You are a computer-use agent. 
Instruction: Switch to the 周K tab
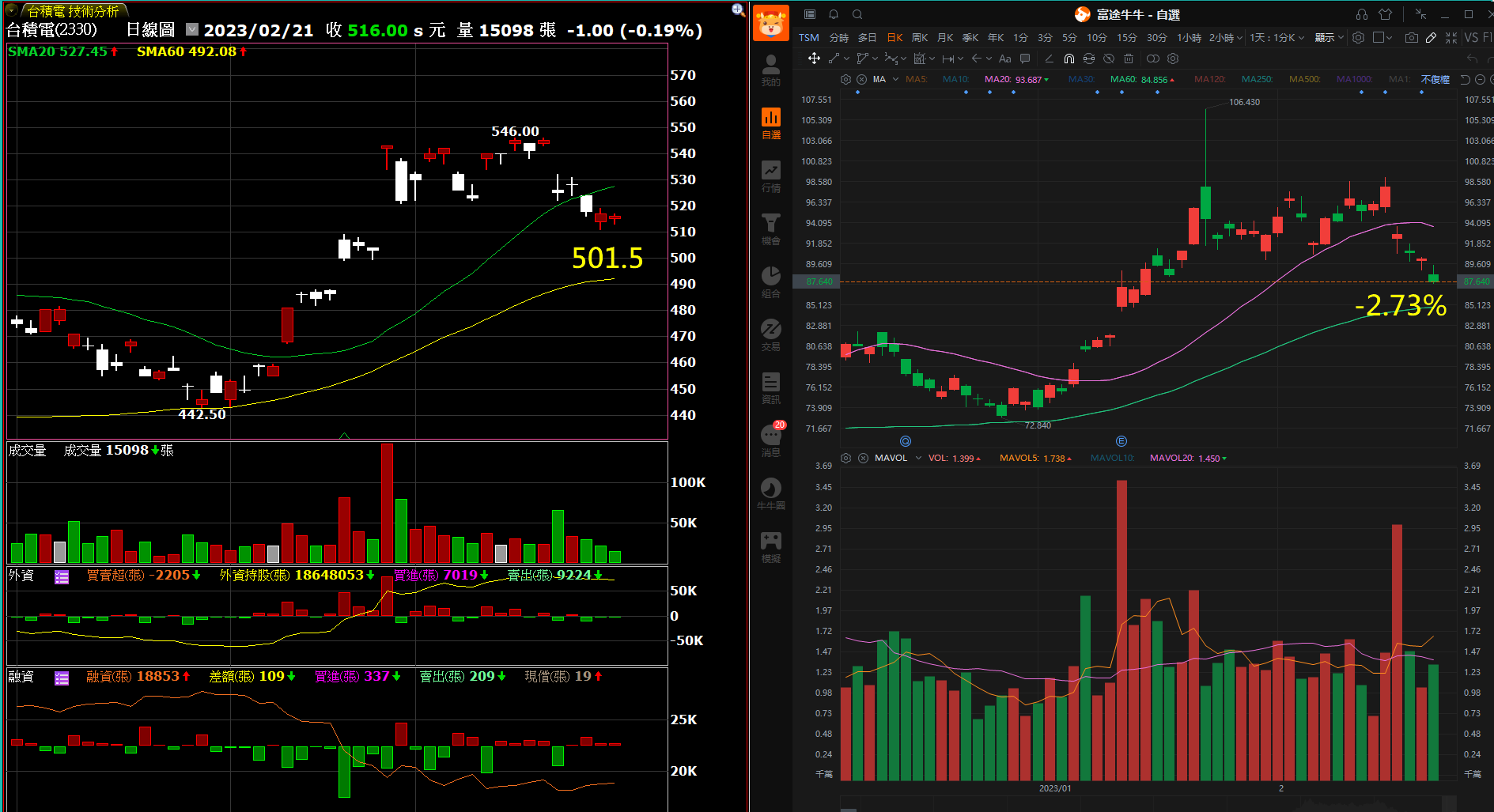[920, 37]
